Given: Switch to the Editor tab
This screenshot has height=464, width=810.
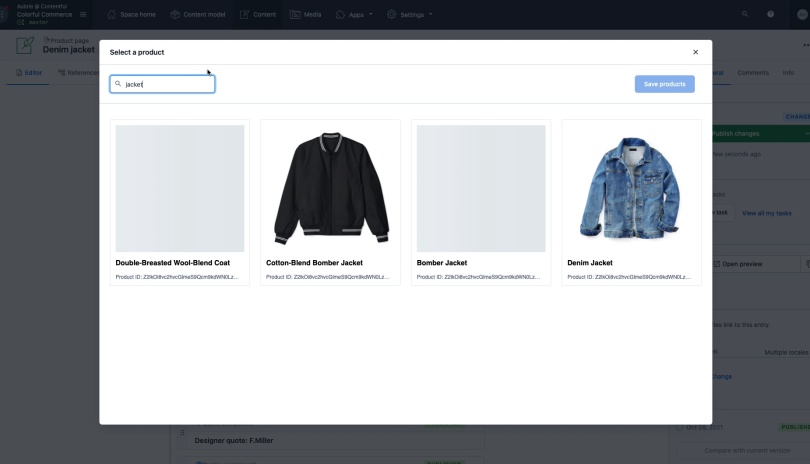Looking at the screenshot, I should point(28,73).
